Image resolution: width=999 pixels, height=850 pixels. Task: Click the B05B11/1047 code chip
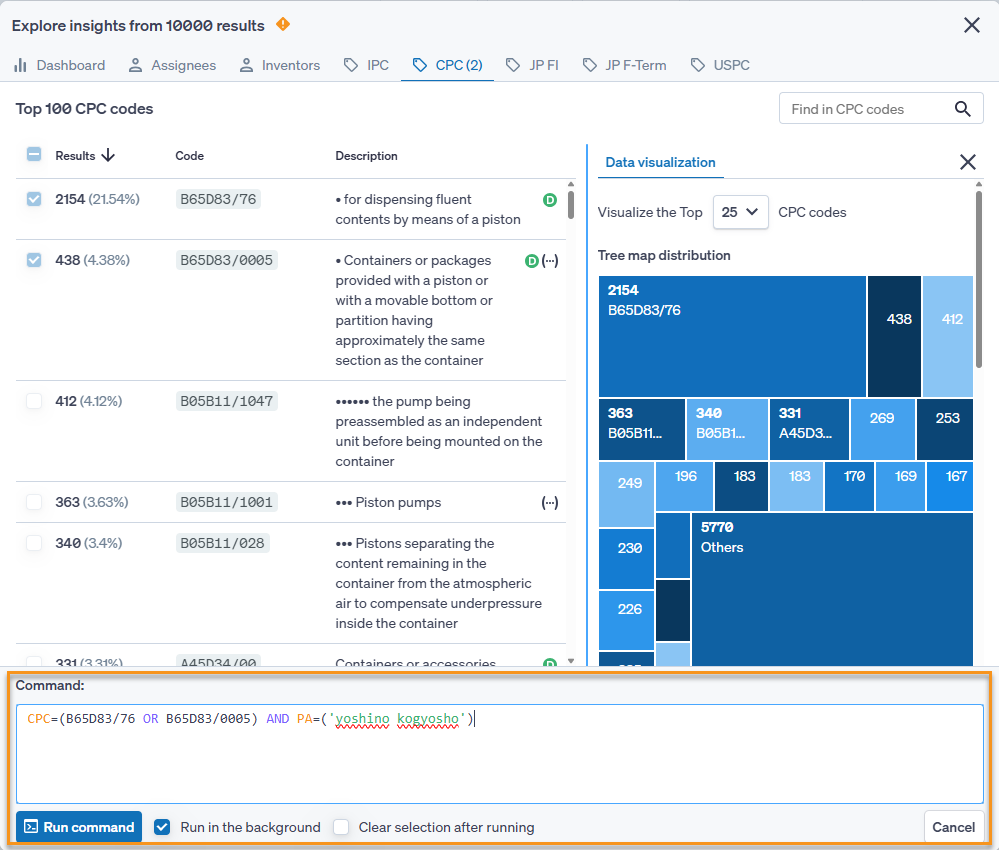227,401
